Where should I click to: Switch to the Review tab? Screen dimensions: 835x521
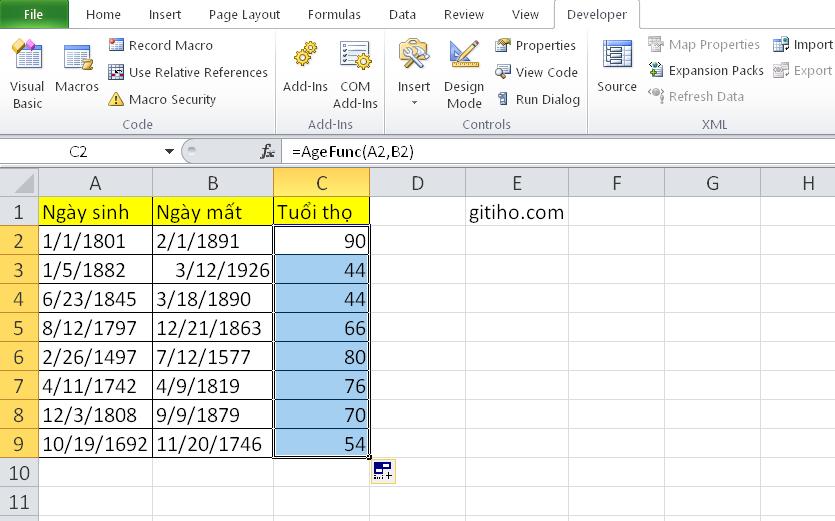coord(464,14)
